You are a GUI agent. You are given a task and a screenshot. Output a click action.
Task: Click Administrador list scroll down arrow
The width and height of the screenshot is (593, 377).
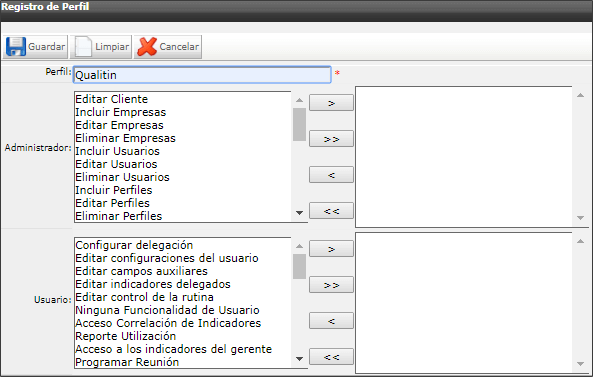pyautogui.click(x=299, y=213)
